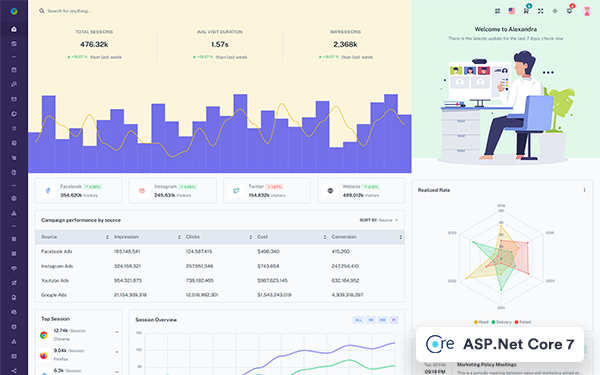This screenshot has height=375, width=600.
Task: Toggle fullscreen mode icon in header
Action: pos(540,11)
